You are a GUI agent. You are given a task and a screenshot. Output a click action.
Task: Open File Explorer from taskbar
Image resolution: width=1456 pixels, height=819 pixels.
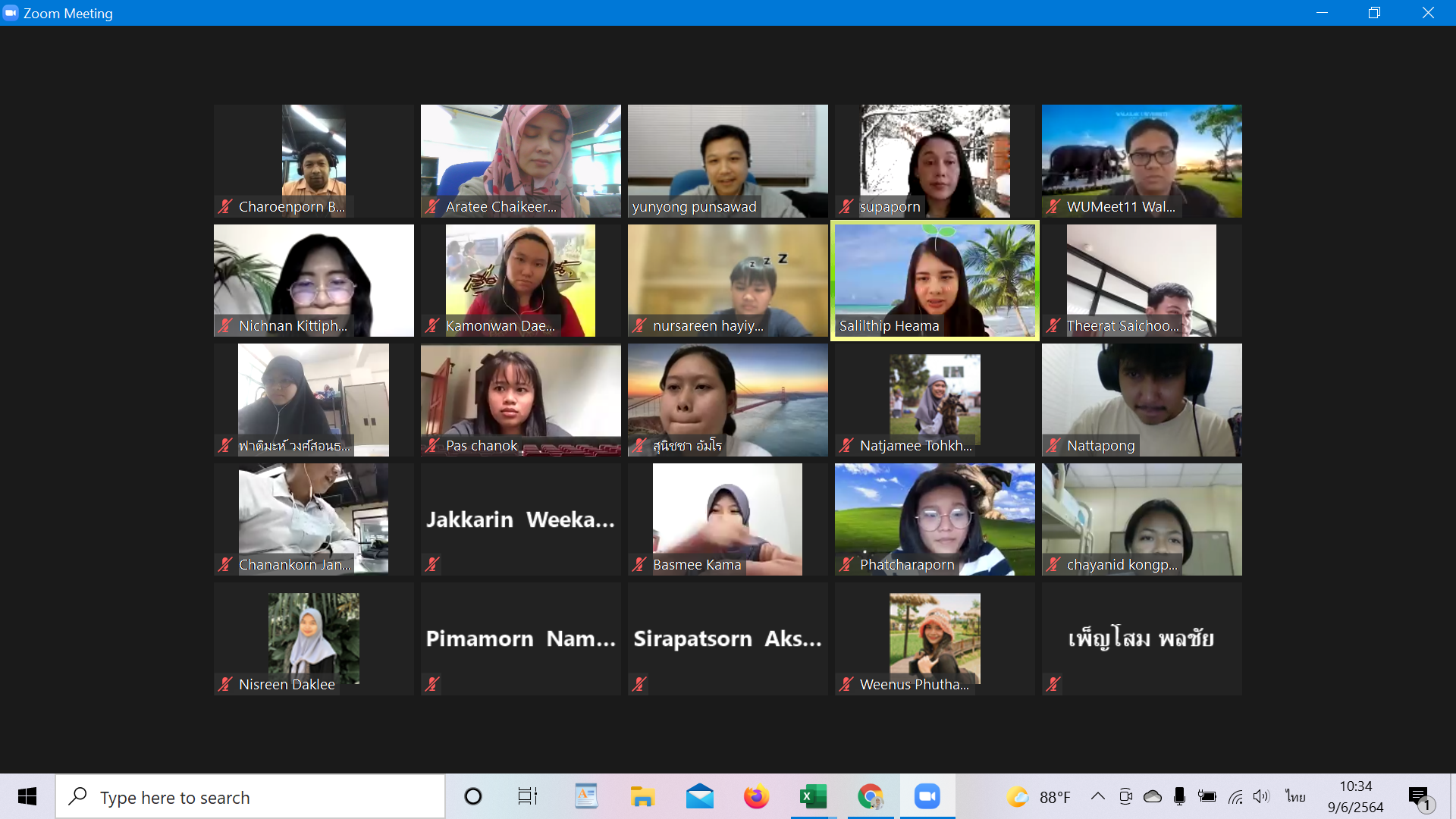point(642,796)
